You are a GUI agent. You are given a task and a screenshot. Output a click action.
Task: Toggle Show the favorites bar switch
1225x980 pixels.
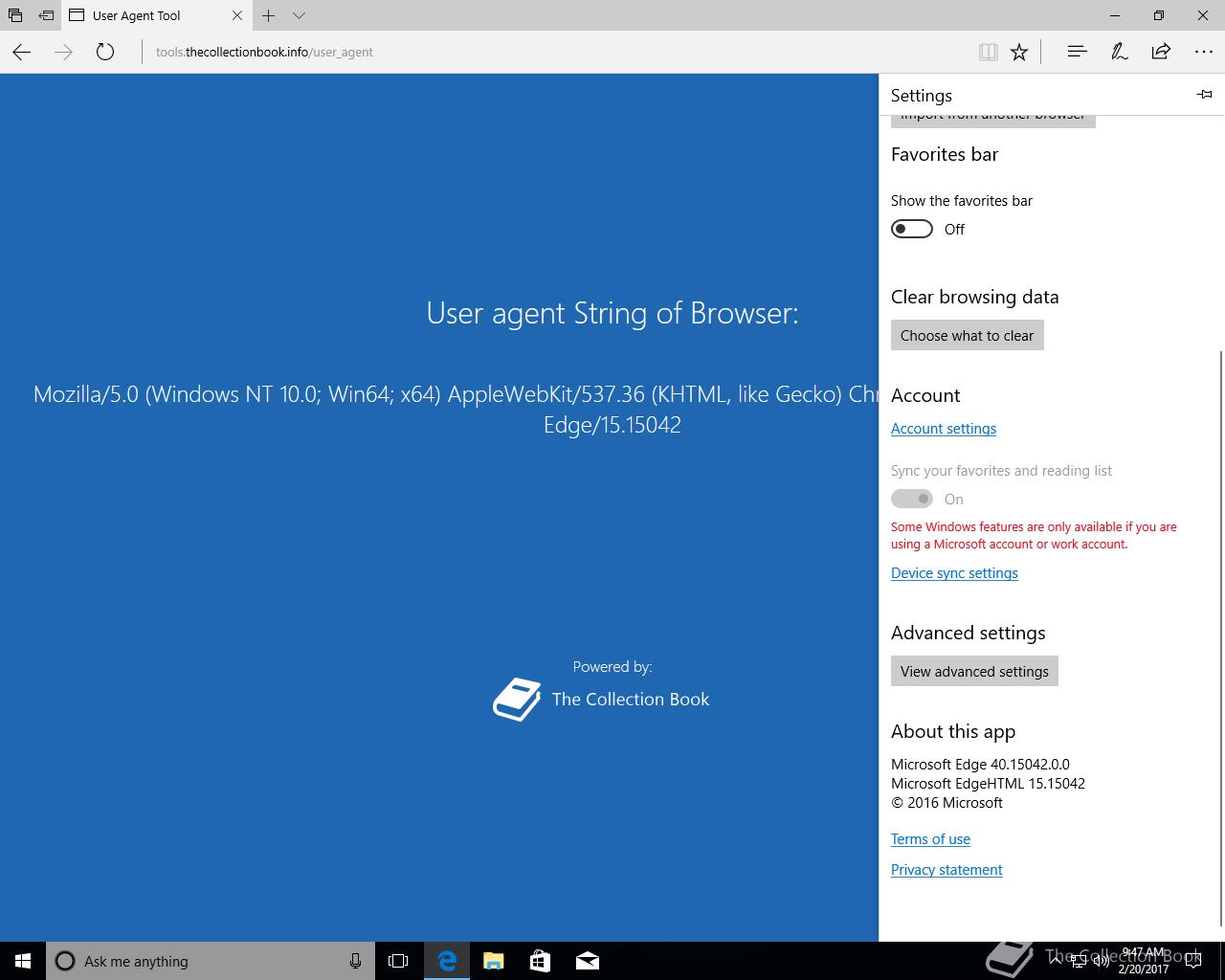tap(912, 229)
